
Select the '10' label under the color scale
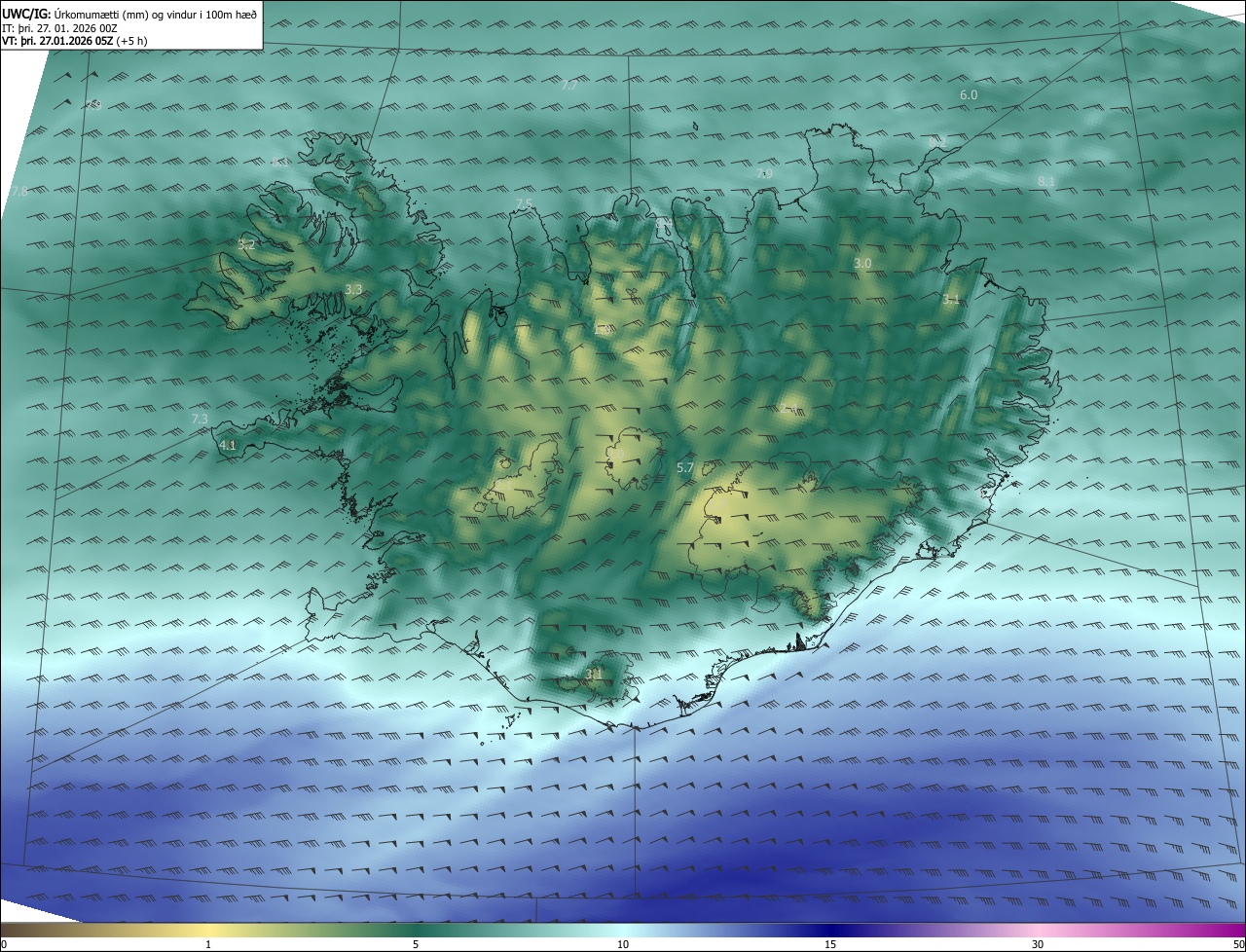point(623,944)
